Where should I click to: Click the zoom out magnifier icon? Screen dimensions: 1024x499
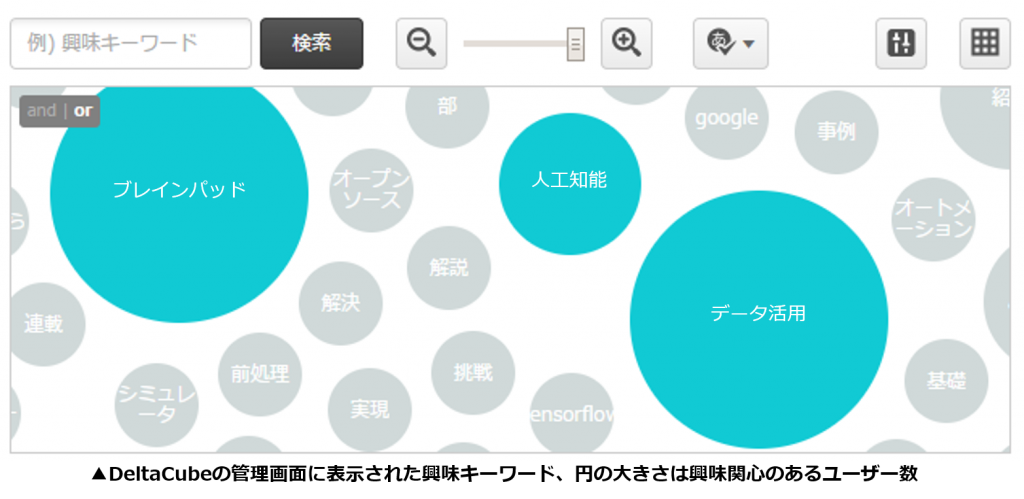421,43
